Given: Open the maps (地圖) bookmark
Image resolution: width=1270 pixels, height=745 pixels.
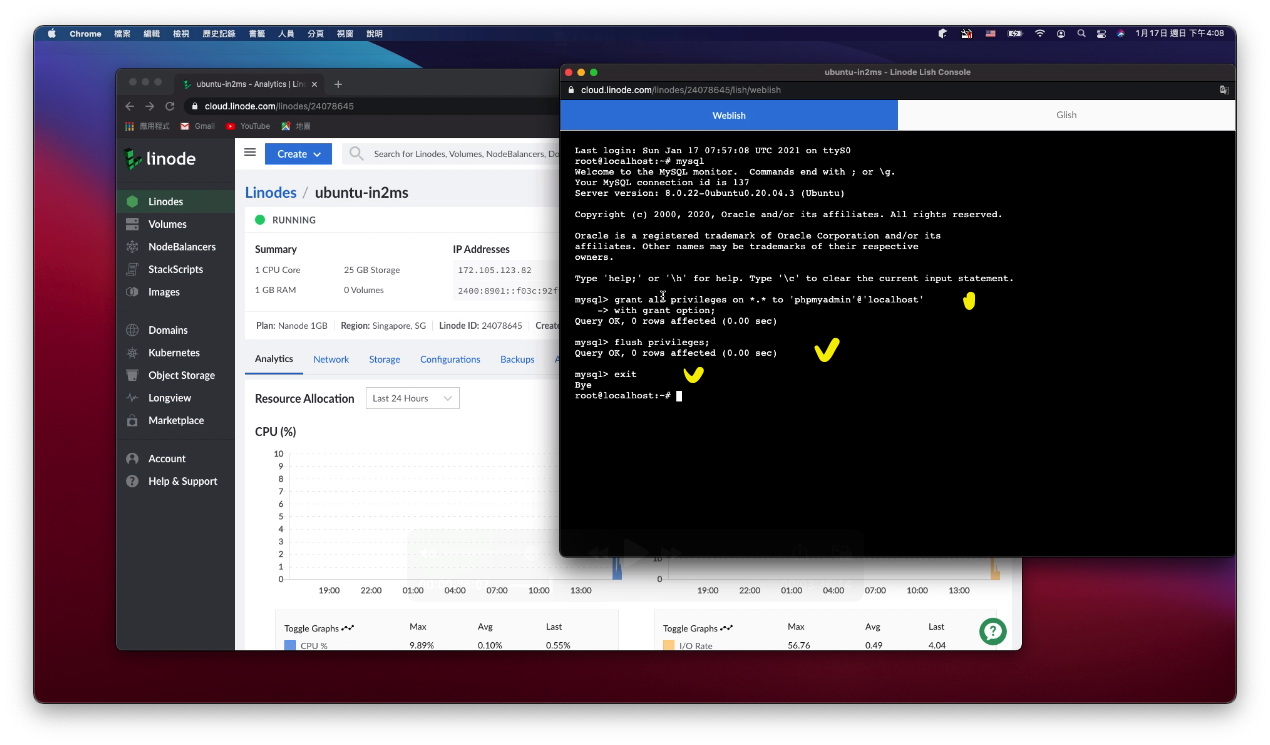Looking at the screenshot, I should coord(296,126).
